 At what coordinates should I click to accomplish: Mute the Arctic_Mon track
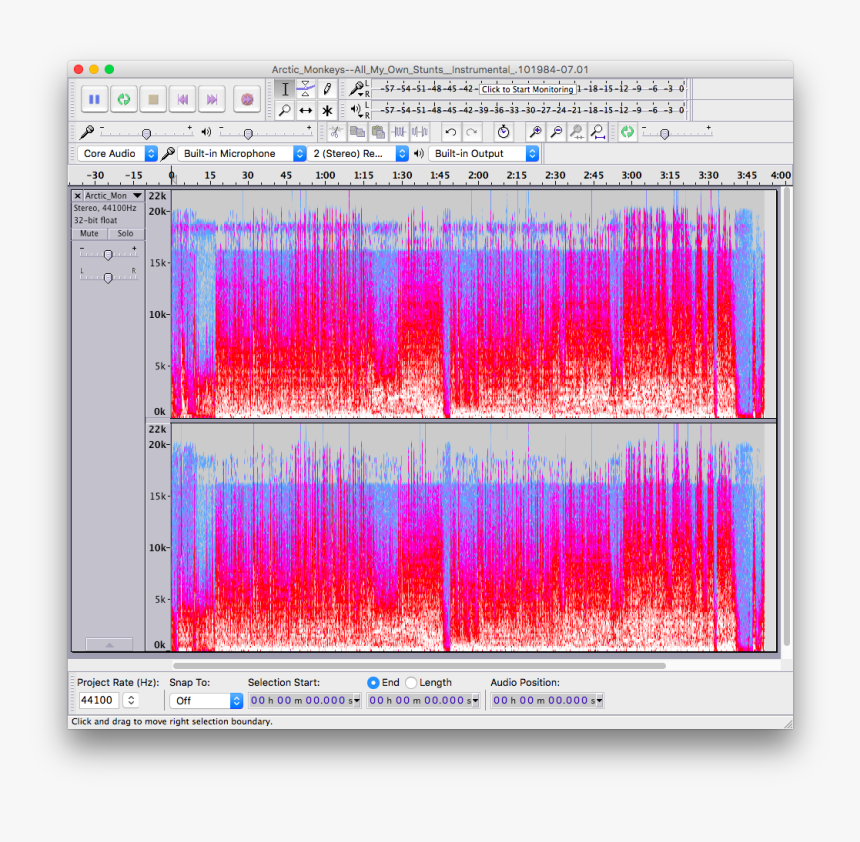pos(89,233)
